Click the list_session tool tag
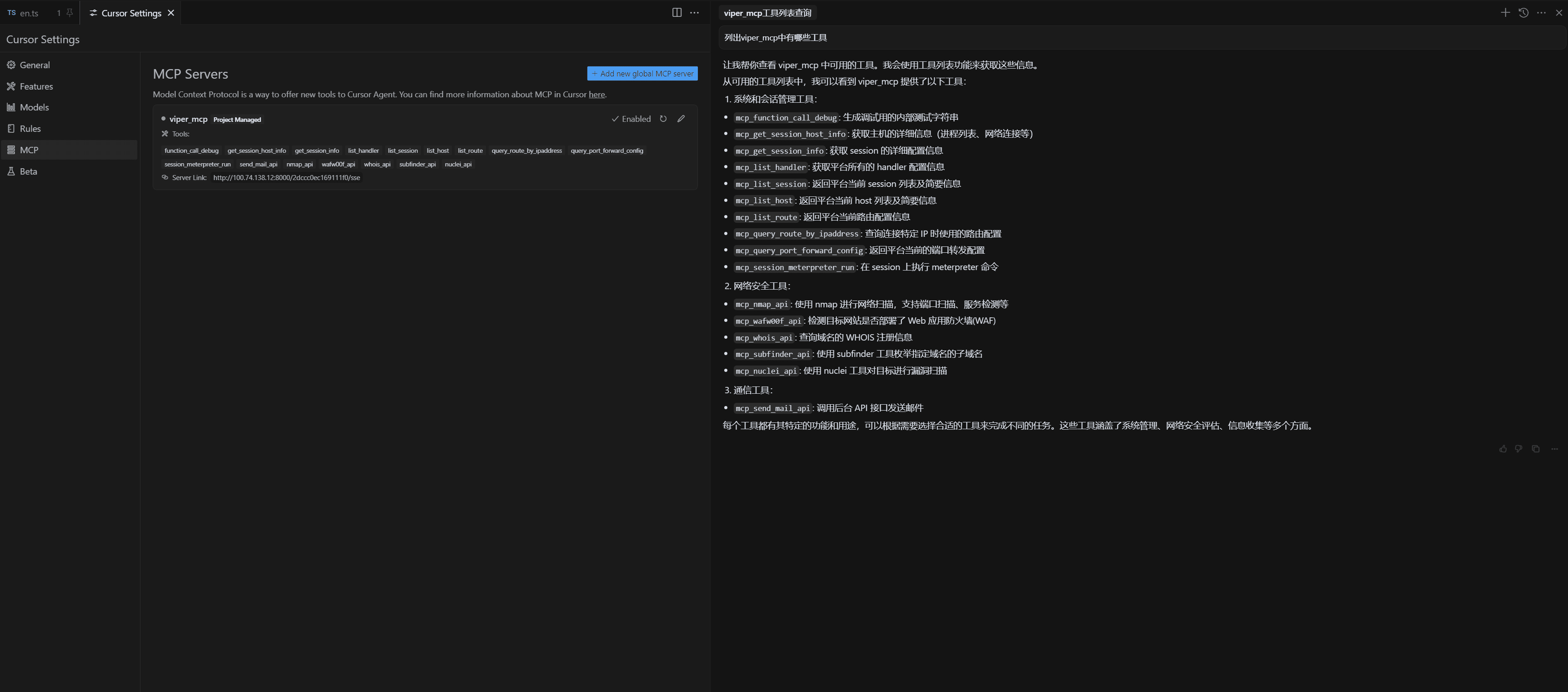This screenshot has height=692, width=1568. (x=402, y=150)
